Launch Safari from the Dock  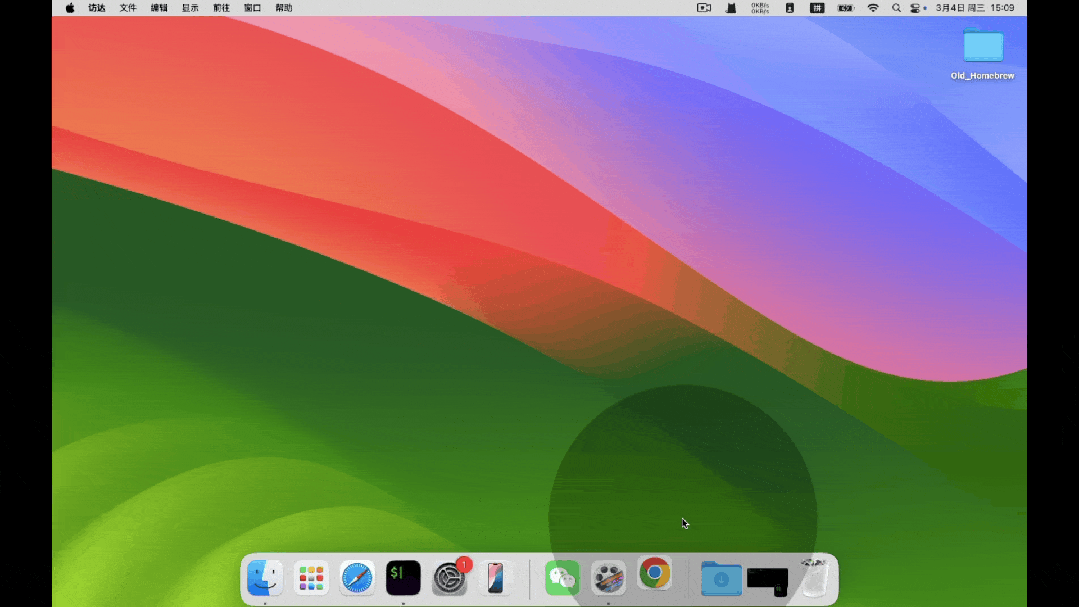point(357,578)
